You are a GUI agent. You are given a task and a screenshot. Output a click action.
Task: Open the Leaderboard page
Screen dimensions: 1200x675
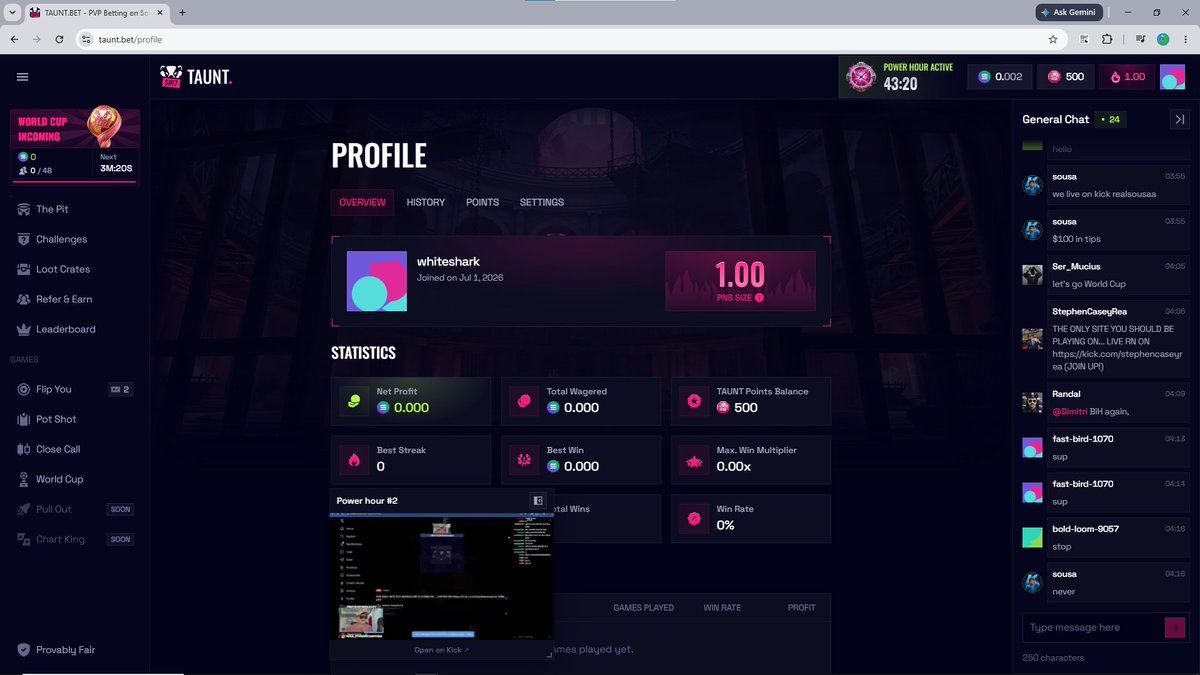(x=66, y=329)
